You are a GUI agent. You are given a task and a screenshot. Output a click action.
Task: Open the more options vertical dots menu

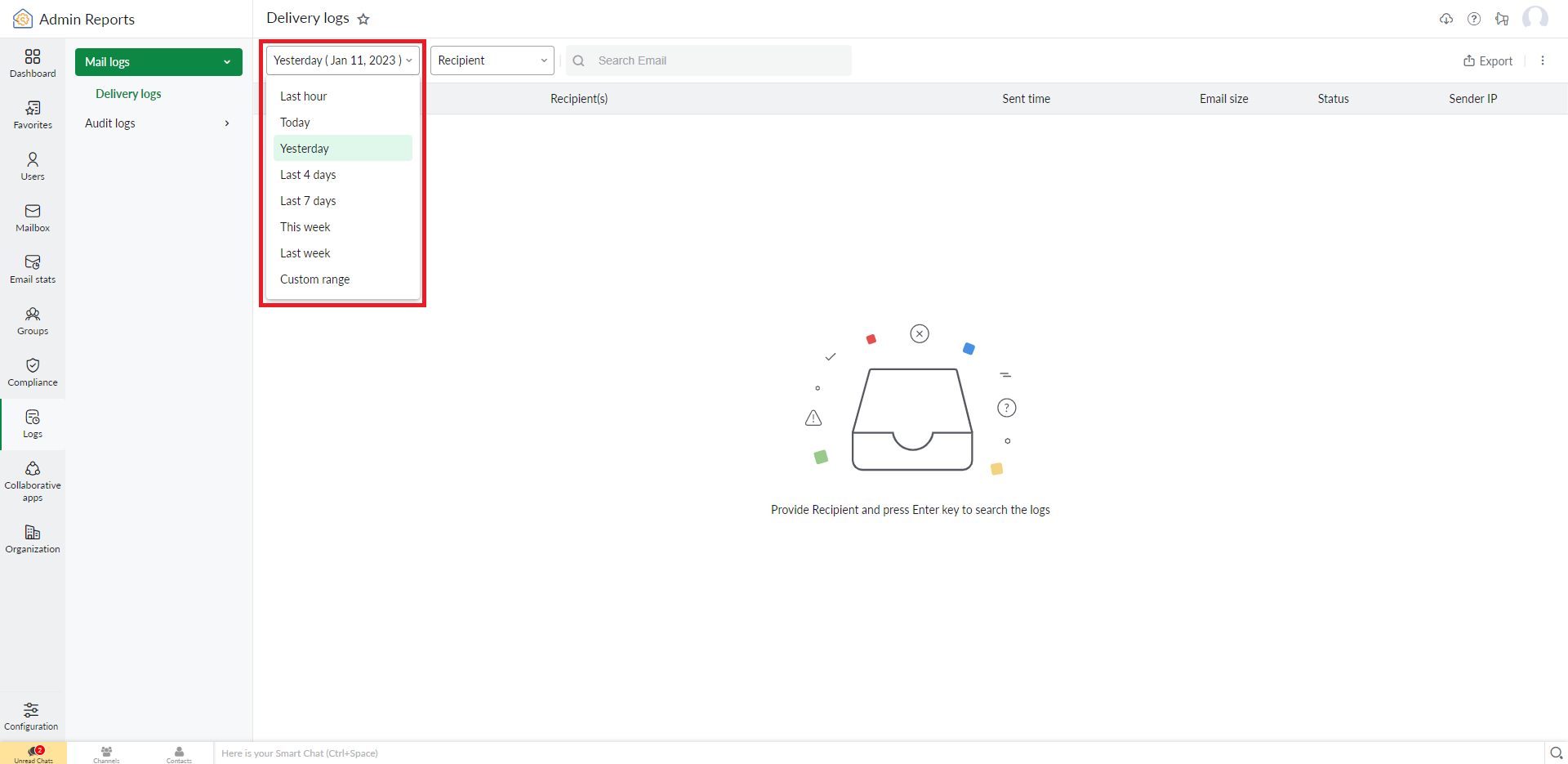click(1543, 60)
